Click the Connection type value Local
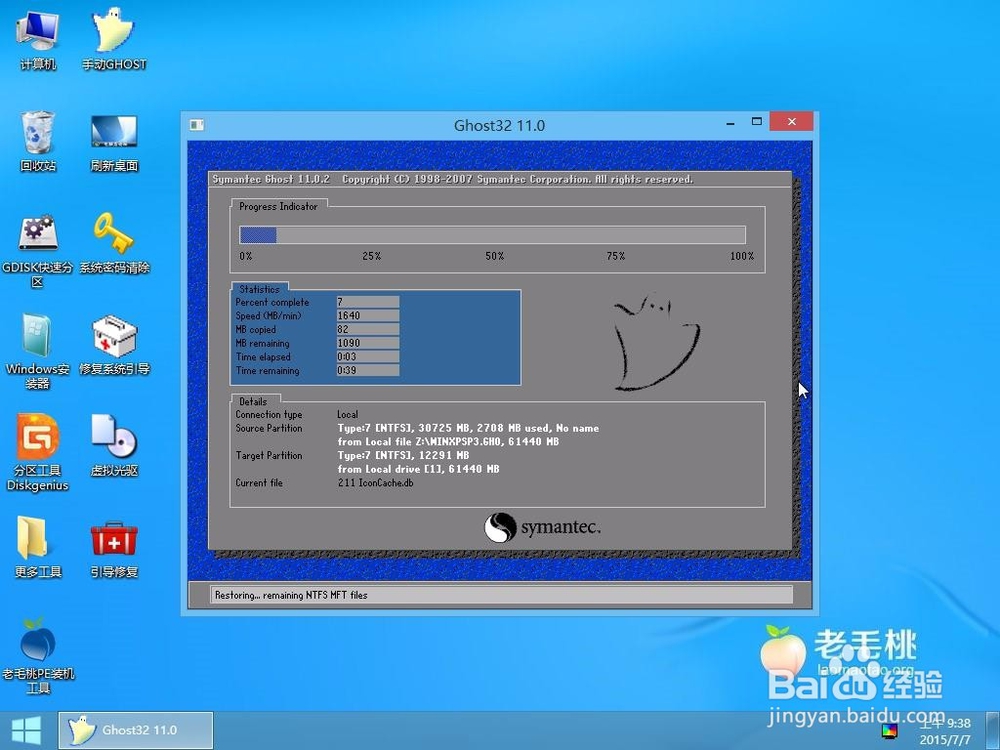 [x=348, y=415]
